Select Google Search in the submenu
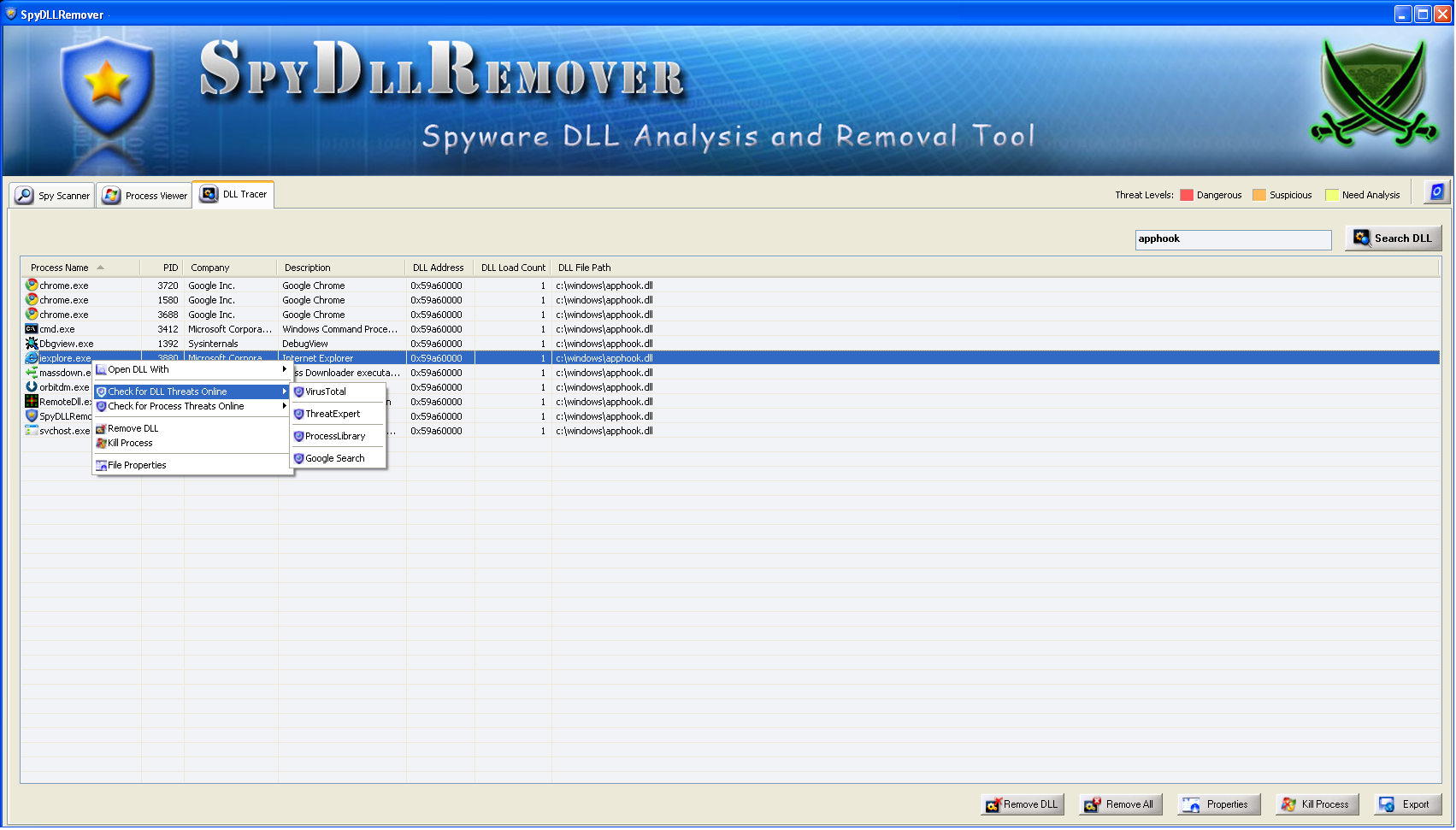Image resolution: width=1456 pixels, height=830 pixels. point(334,458)
